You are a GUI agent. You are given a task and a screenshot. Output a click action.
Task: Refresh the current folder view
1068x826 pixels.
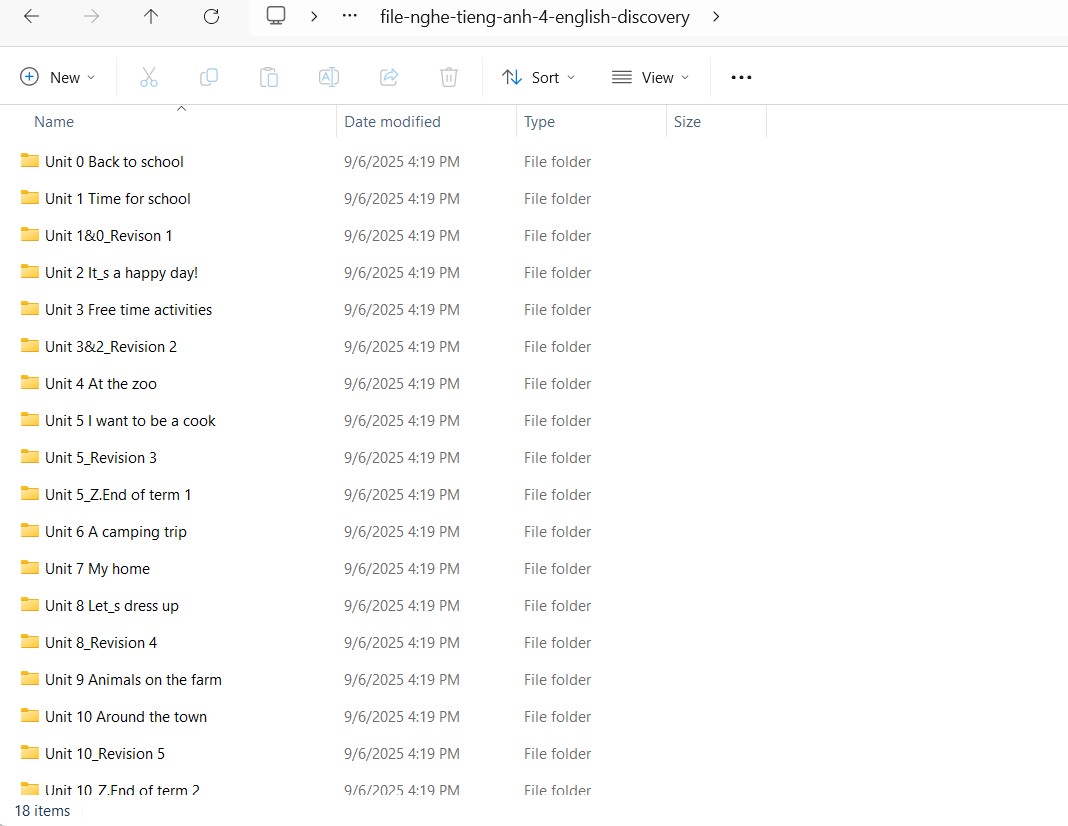point(211,17)
